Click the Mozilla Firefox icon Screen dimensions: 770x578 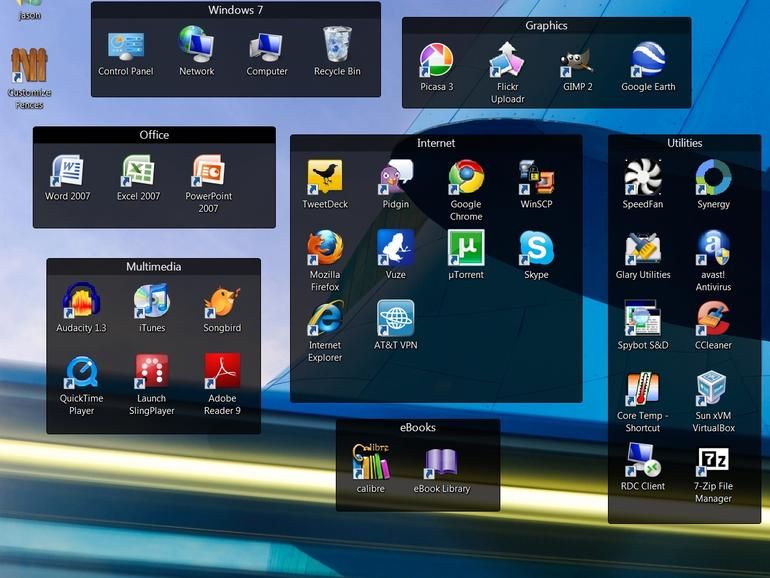pos(325,248)
